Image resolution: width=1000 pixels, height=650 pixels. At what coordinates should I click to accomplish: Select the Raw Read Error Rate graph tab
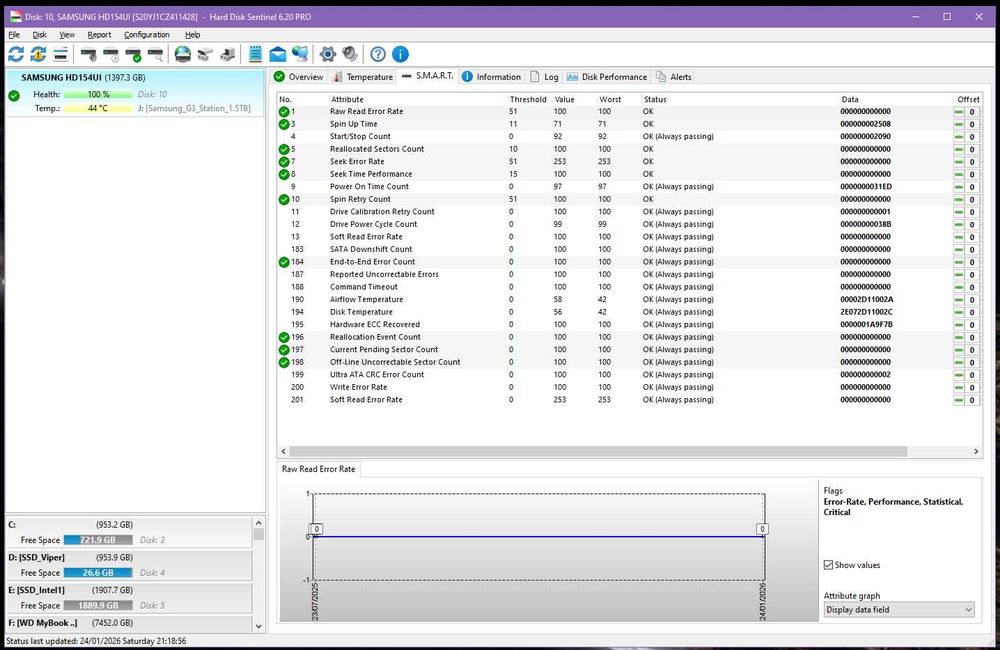(x=319, y=469)
